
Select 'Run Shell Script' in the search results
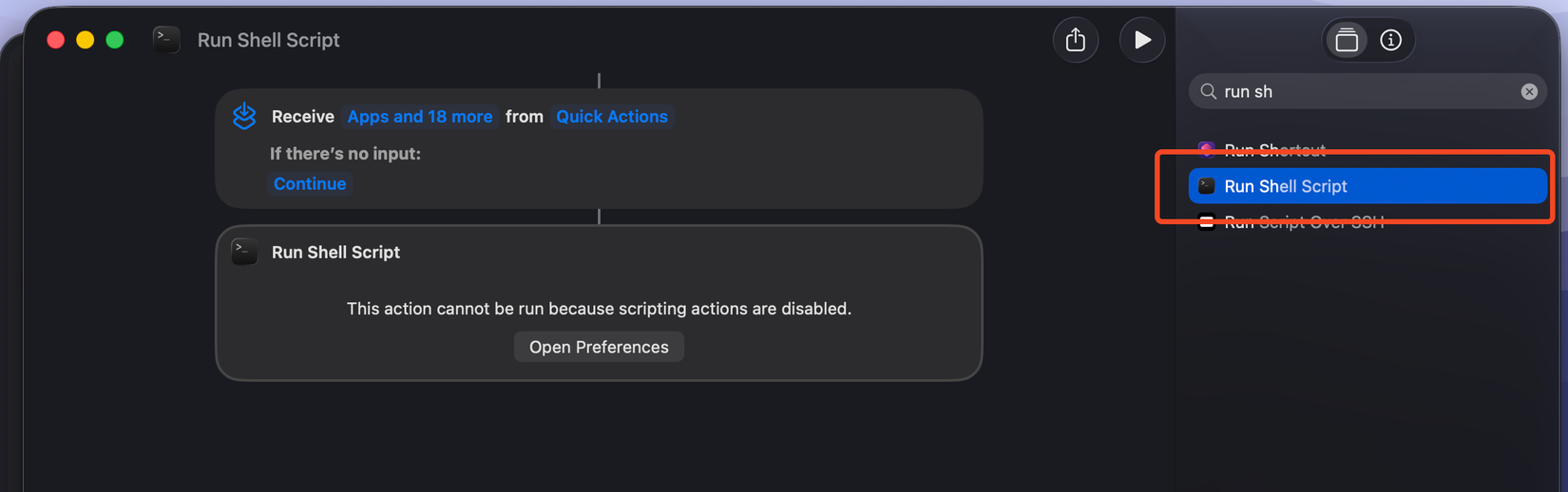[x=1286, y=186]
